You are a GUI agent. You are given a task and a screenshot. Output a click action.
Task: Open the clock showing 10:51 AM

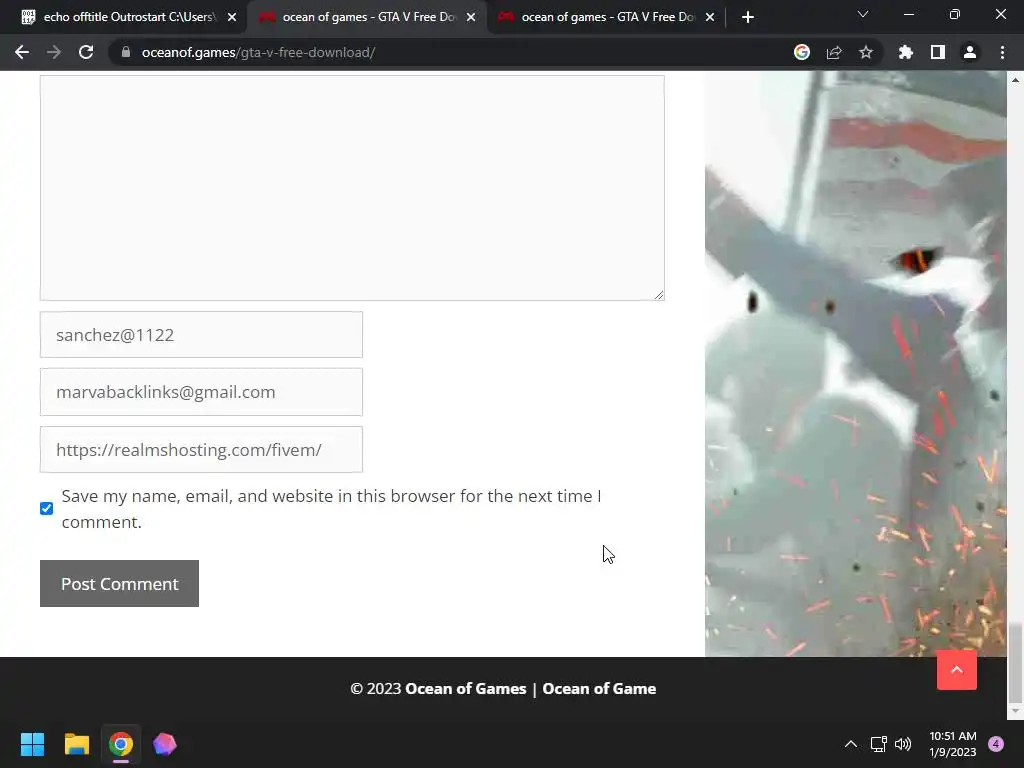[953, 744]
